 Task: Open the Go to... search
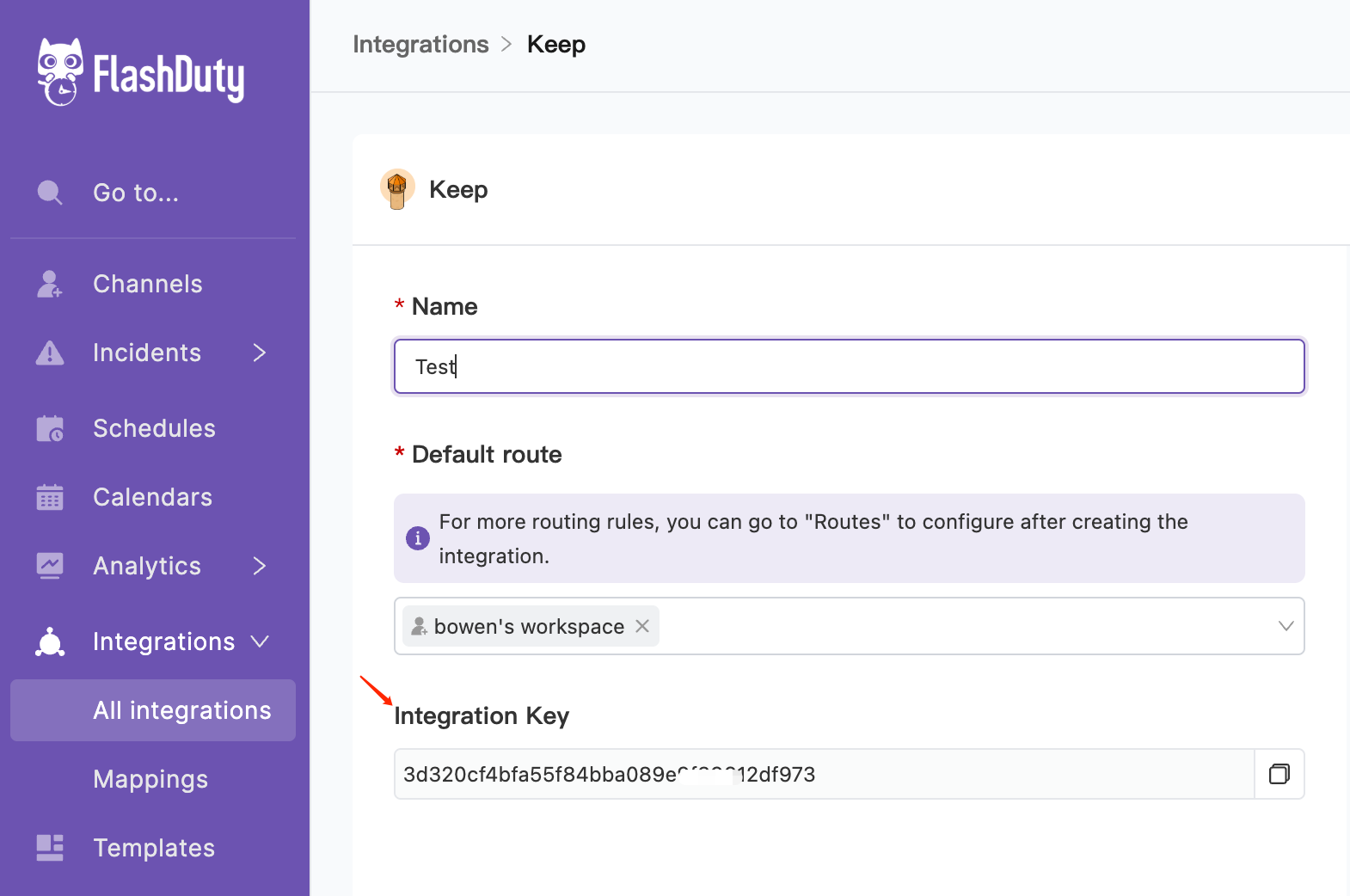pos(136,193)
